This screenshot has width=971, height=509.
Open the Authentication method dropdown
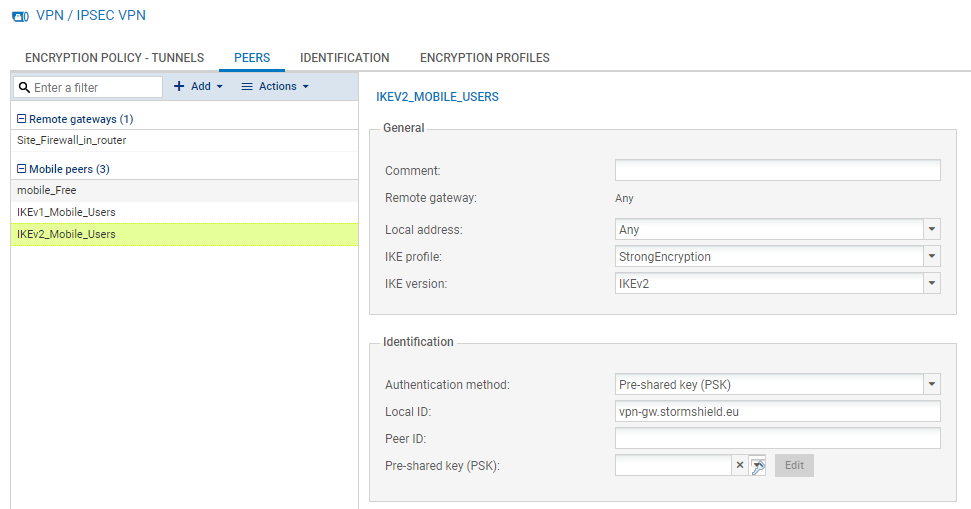(932, 384)
